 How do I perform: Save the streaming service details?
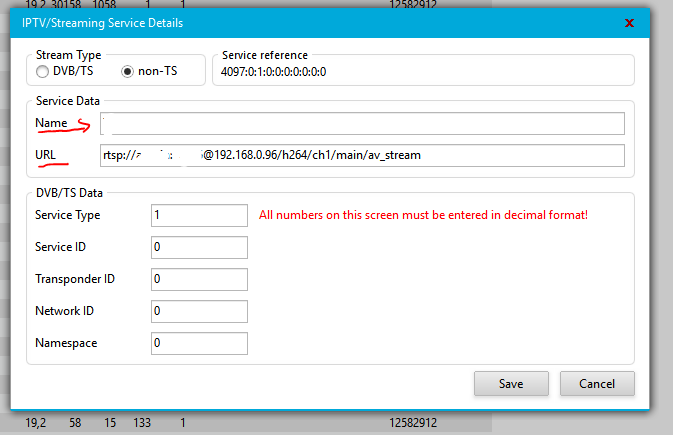(x=511, y=383)
